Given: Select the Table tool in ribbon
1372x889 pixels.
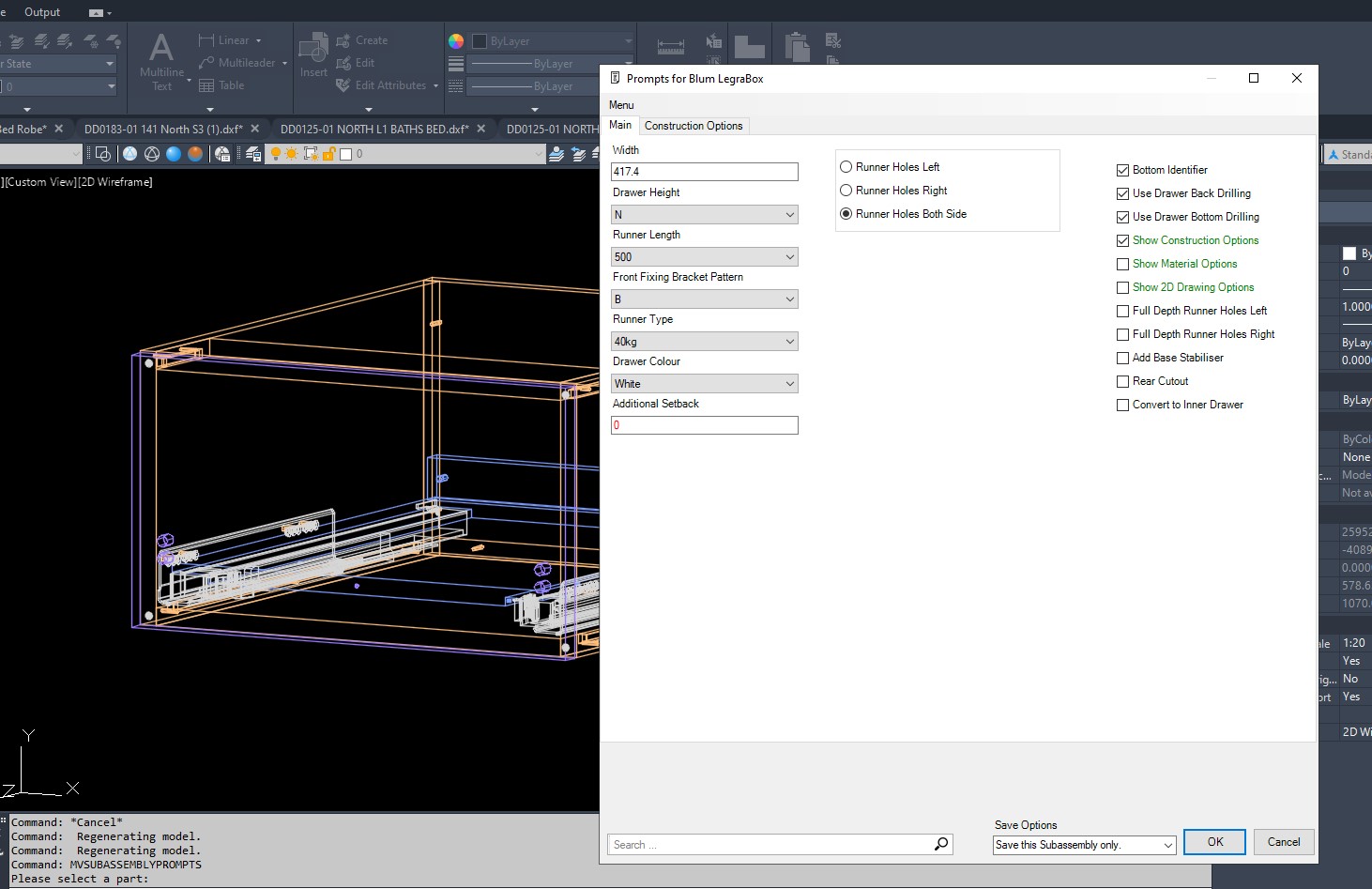Looking at the screenshot, I should 222,85.
